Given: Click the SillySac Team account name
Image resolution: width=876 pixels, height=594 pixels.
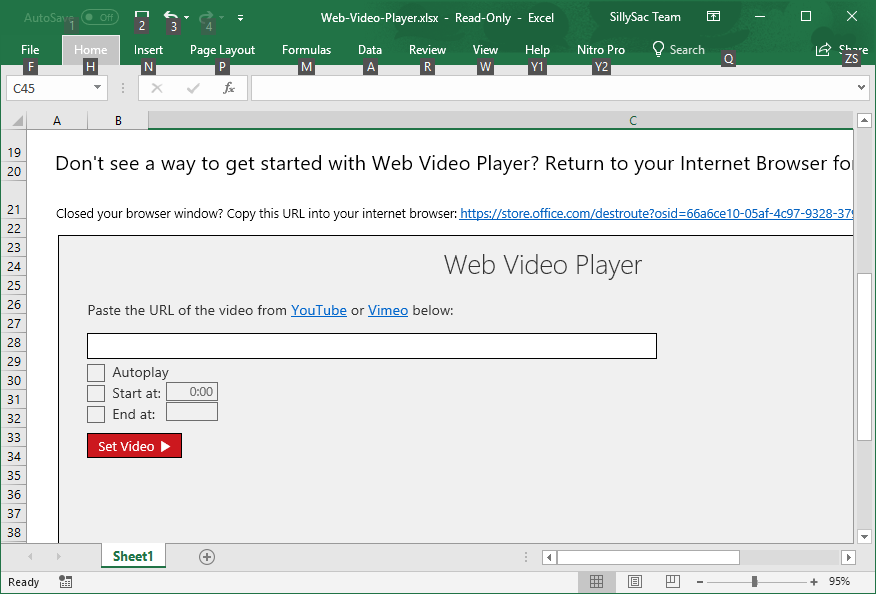Looking at the screenshot, I should (645, 17).
